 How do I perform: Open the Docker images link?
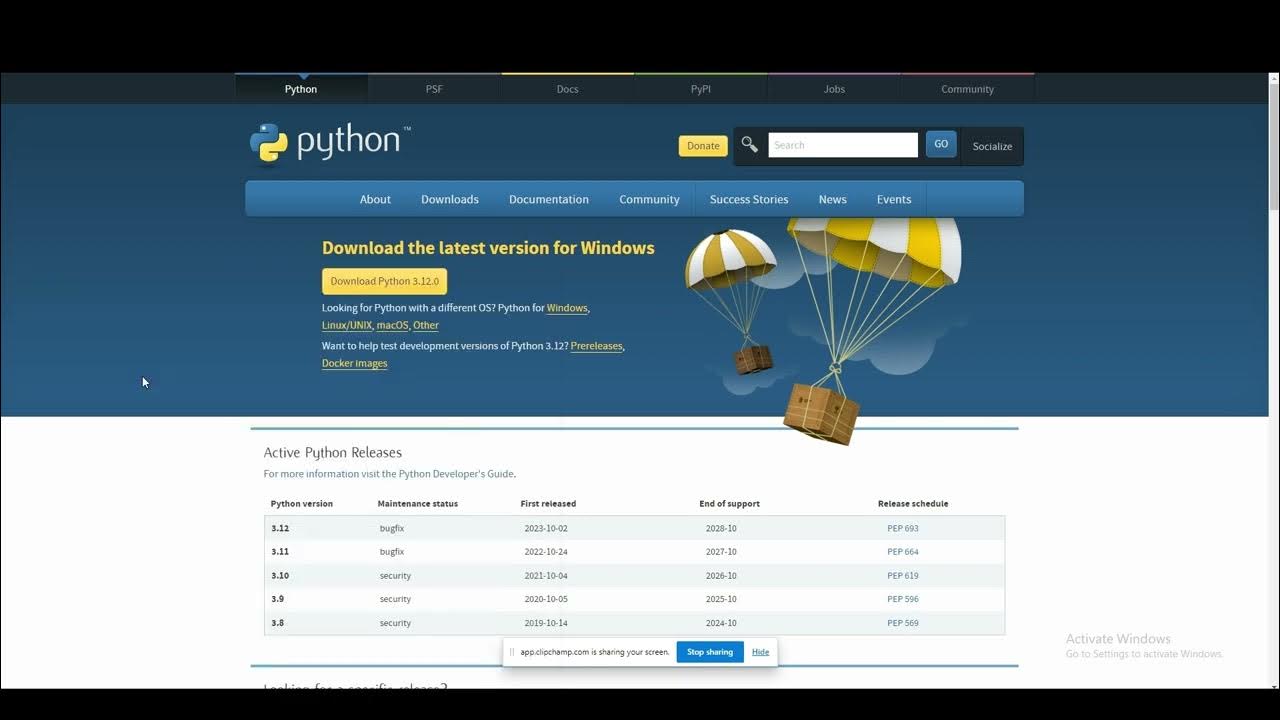(354, 363)
